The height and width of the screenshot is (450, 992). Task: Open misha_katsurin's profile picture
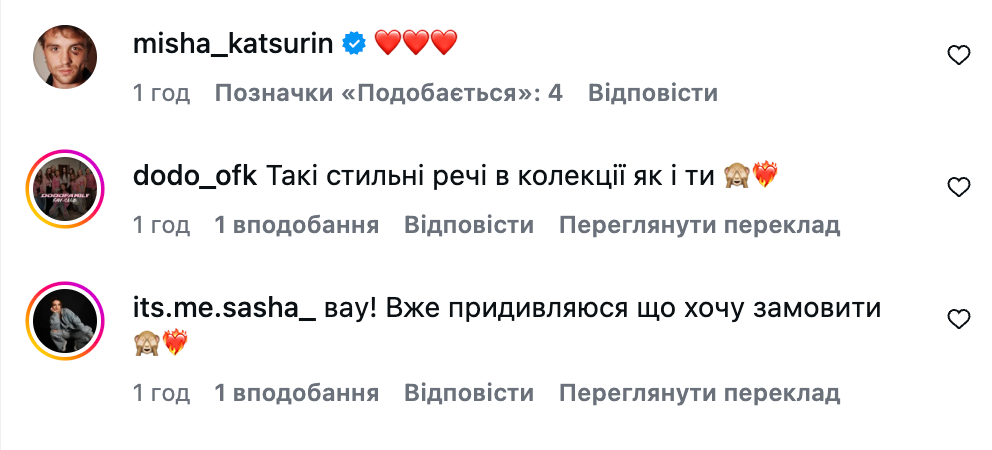click(66, 56)
